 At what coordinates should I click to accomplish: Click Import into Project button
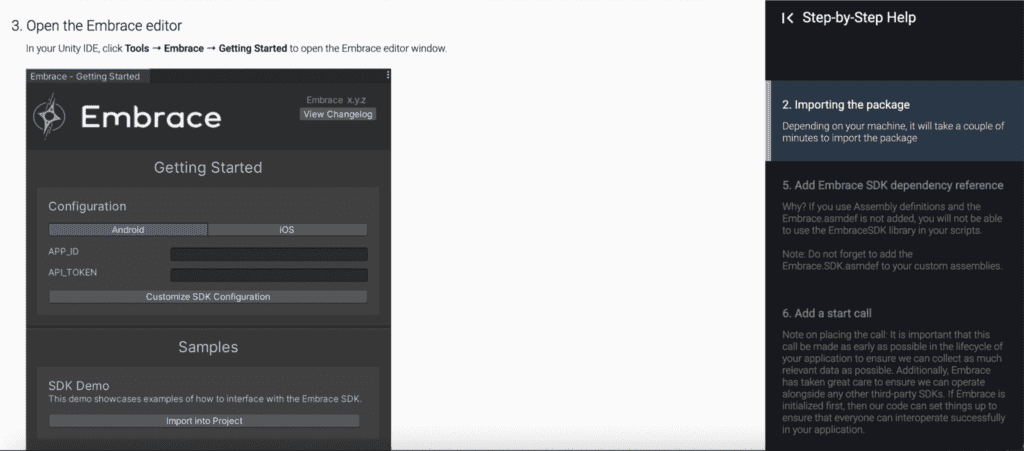point(204,421)
